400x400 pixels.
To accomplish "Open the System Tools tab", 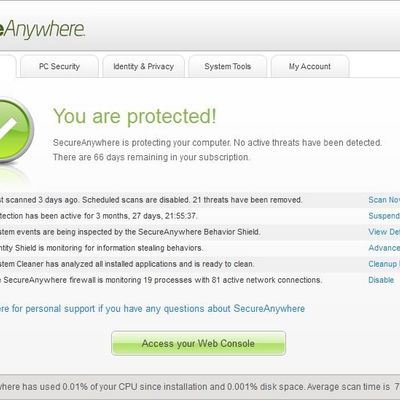I will tap(228, 66).
